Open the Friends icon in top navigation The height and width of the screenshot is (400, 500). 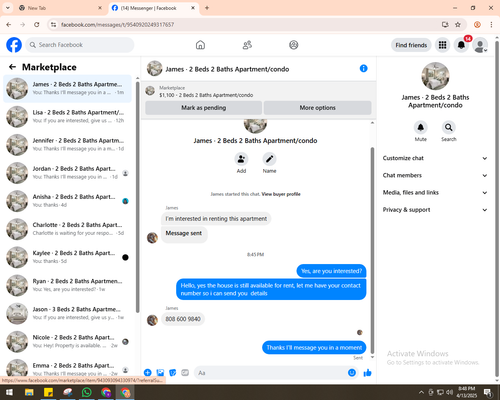247,45
